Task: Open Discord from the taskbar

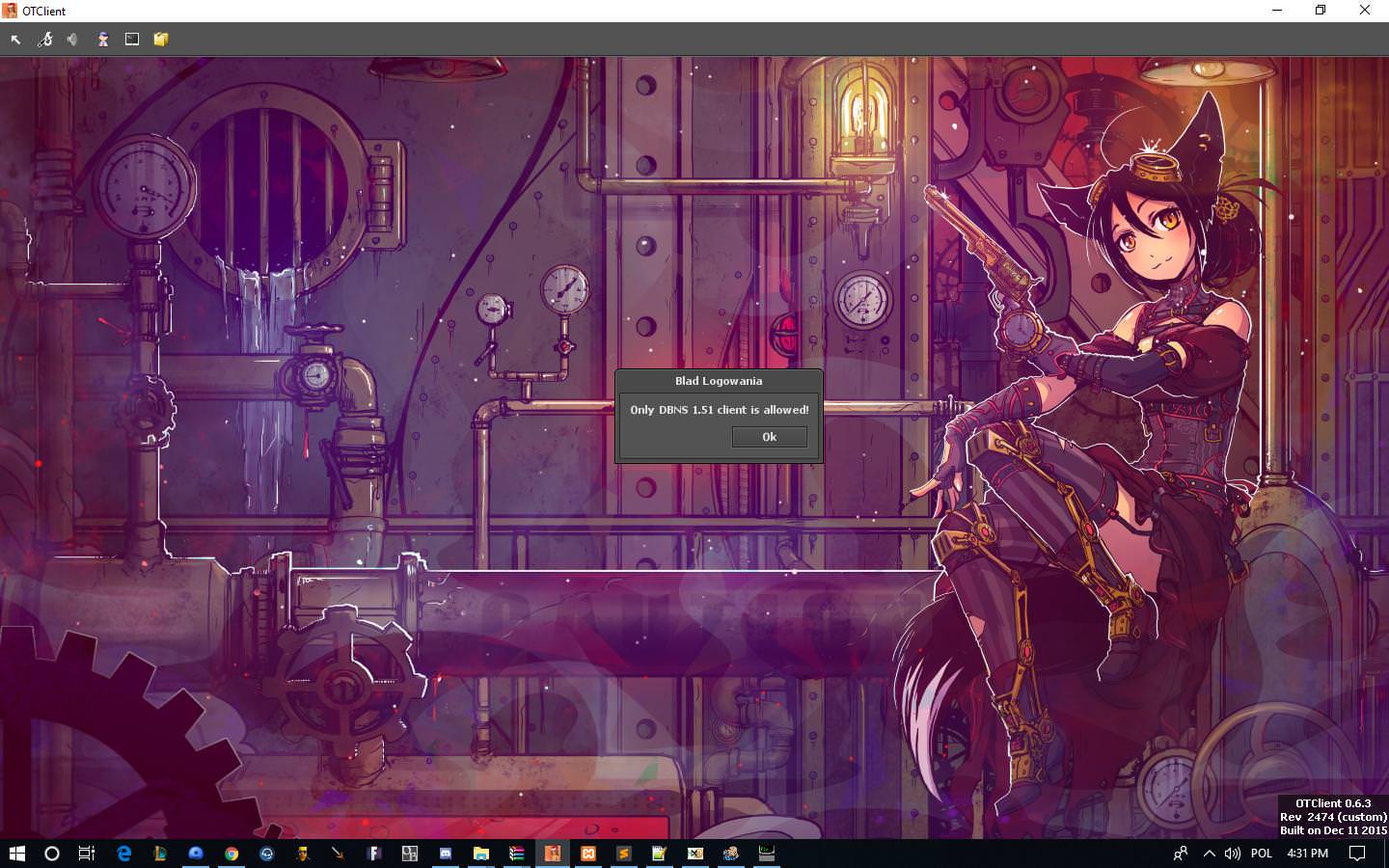Action: pyautogui.click(x=446, y=854)
